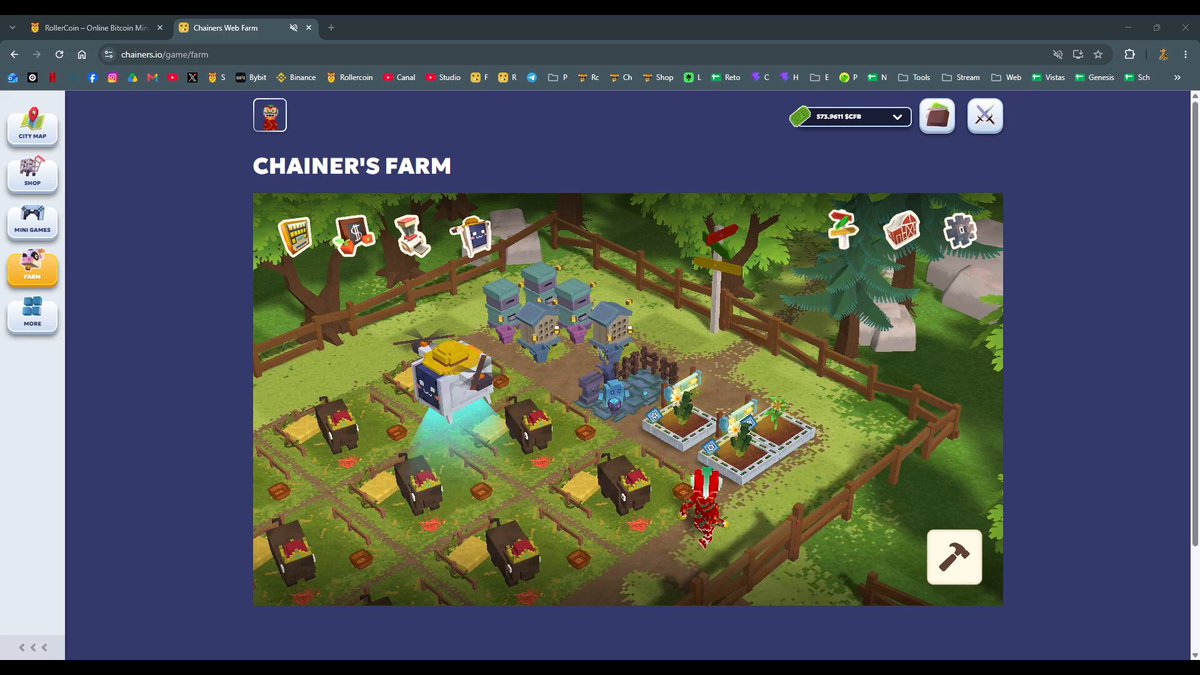Select the Farm sidebar button
This screenshot has width=1200, height=675.
pos(32,268)
